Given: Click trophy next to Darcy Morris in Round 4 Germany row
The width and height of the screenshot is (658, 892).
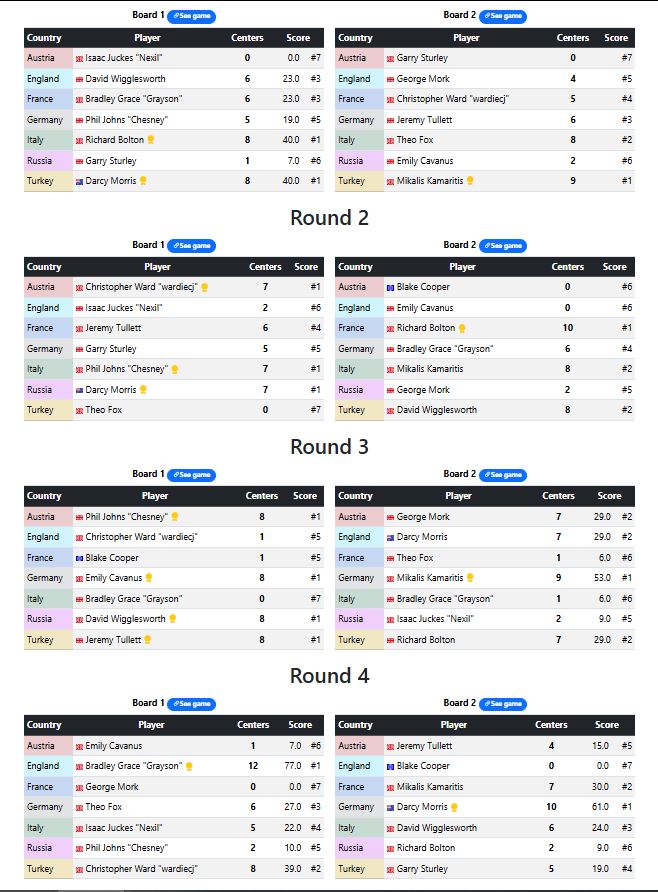Looking at the screenshot, I should click(454, 807).
